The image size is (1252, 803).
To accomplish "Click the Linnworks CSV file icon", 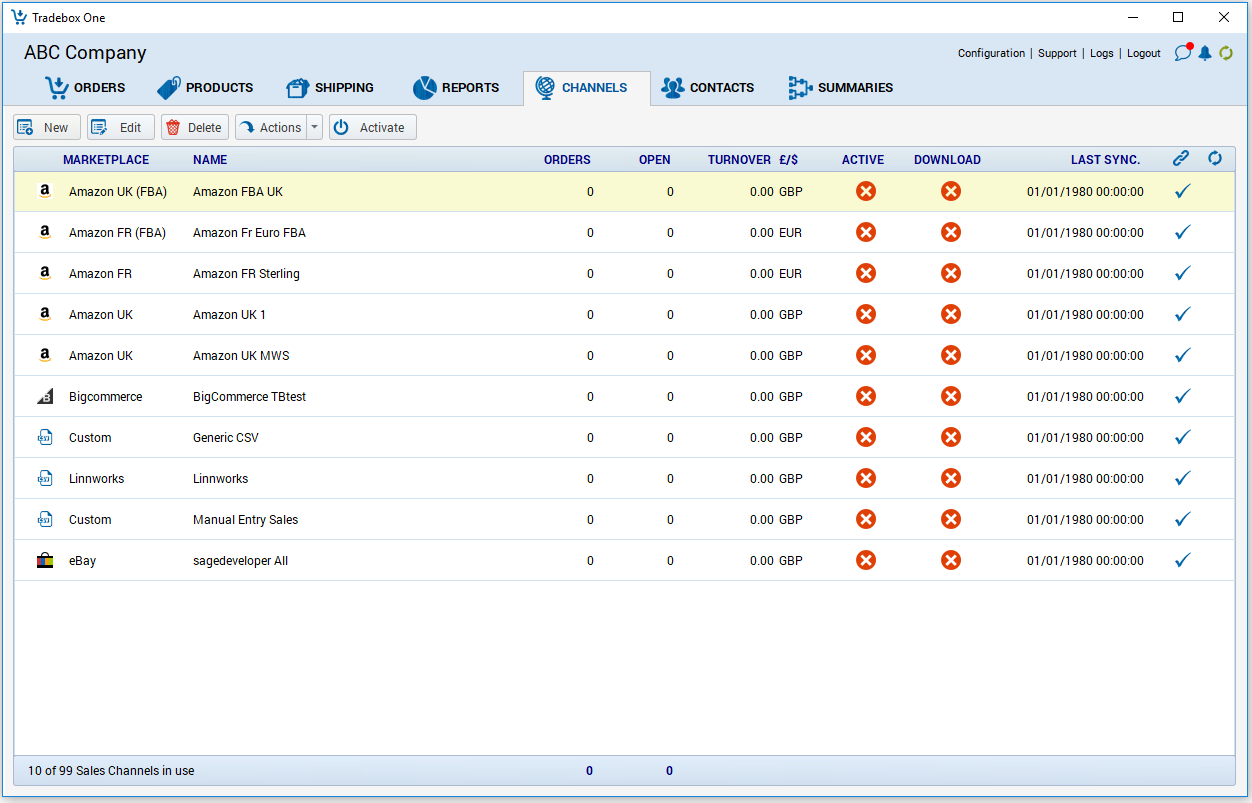I will click(44, 479).
